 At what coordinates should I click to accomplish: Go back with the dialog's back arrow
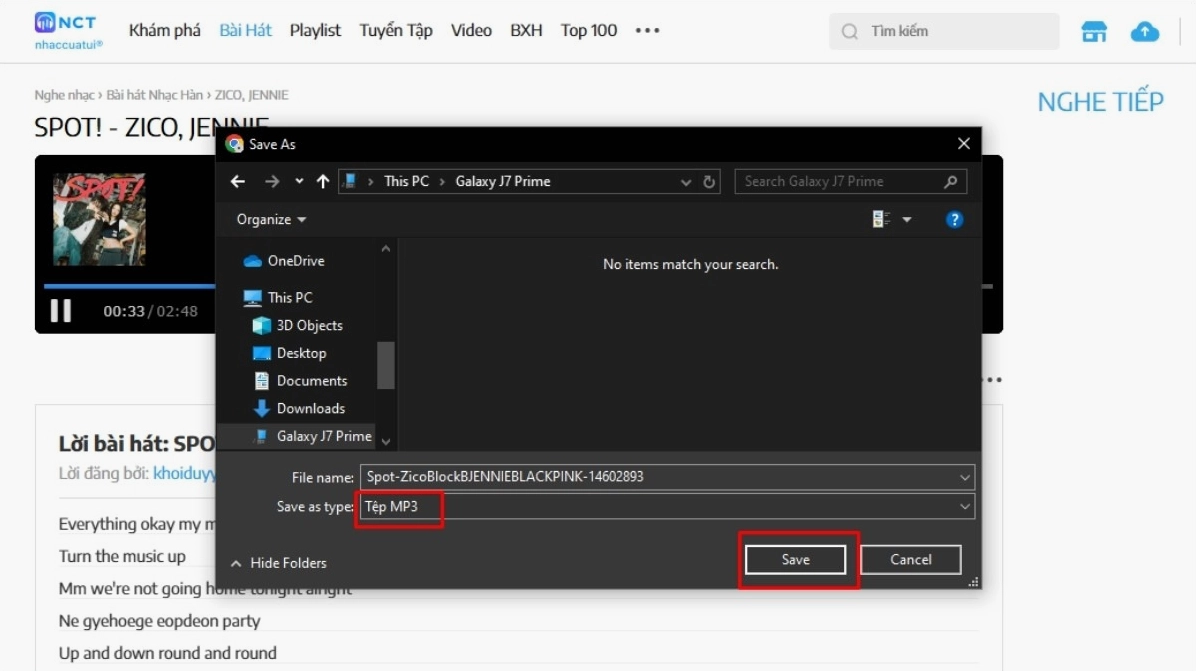pyautogui.click(x=238, y=181)
